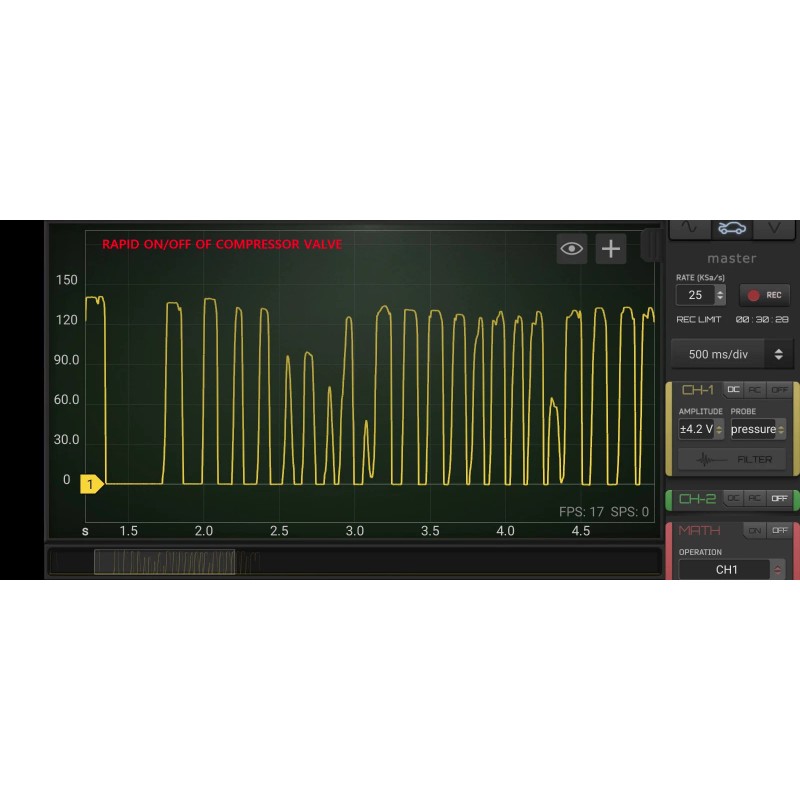The image size is (800, 800).
Task: Enable DC coupling on CH-2
Action: [x=733, y=498]
